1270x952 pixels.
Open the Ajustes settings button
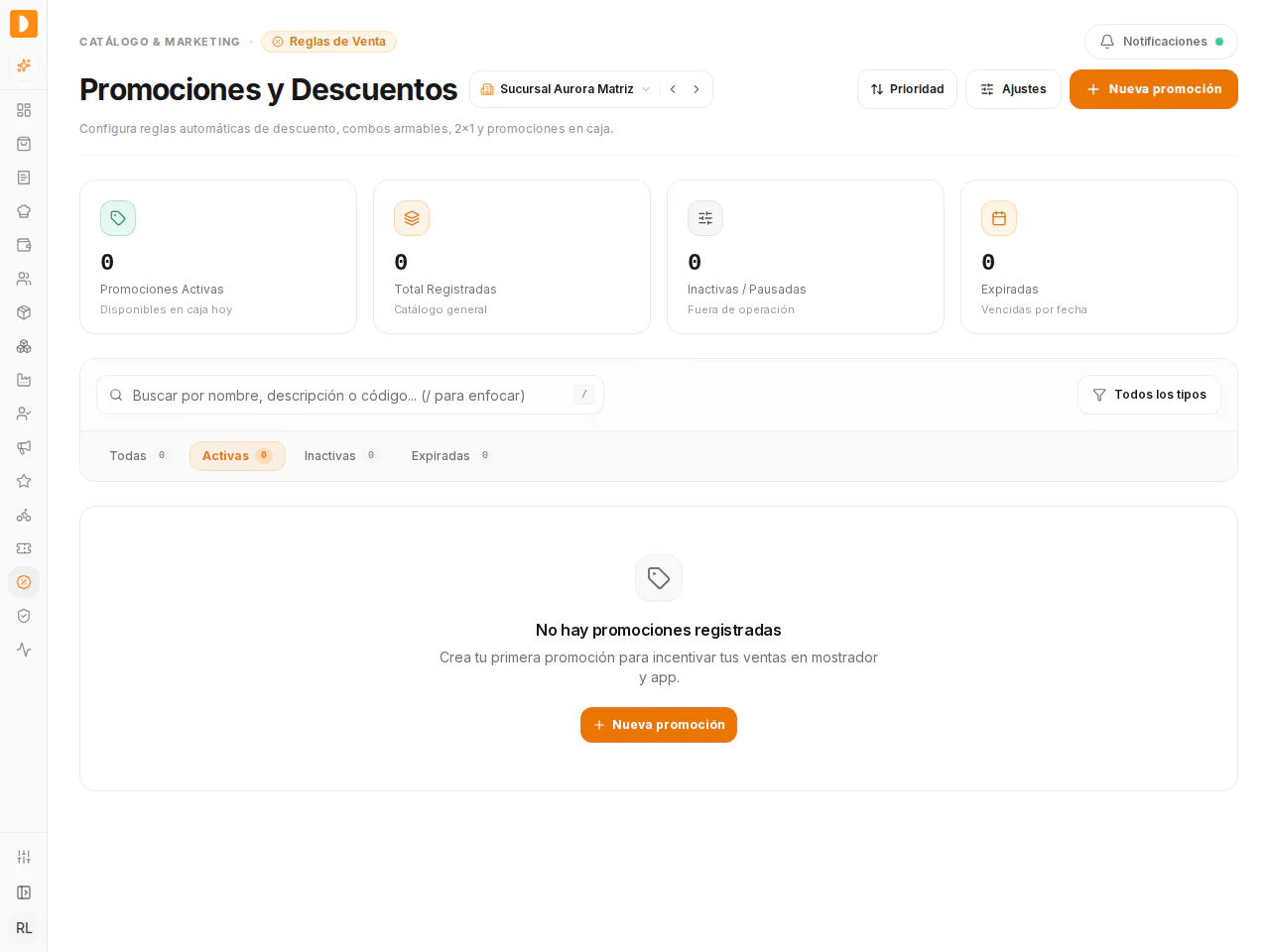1013,89
